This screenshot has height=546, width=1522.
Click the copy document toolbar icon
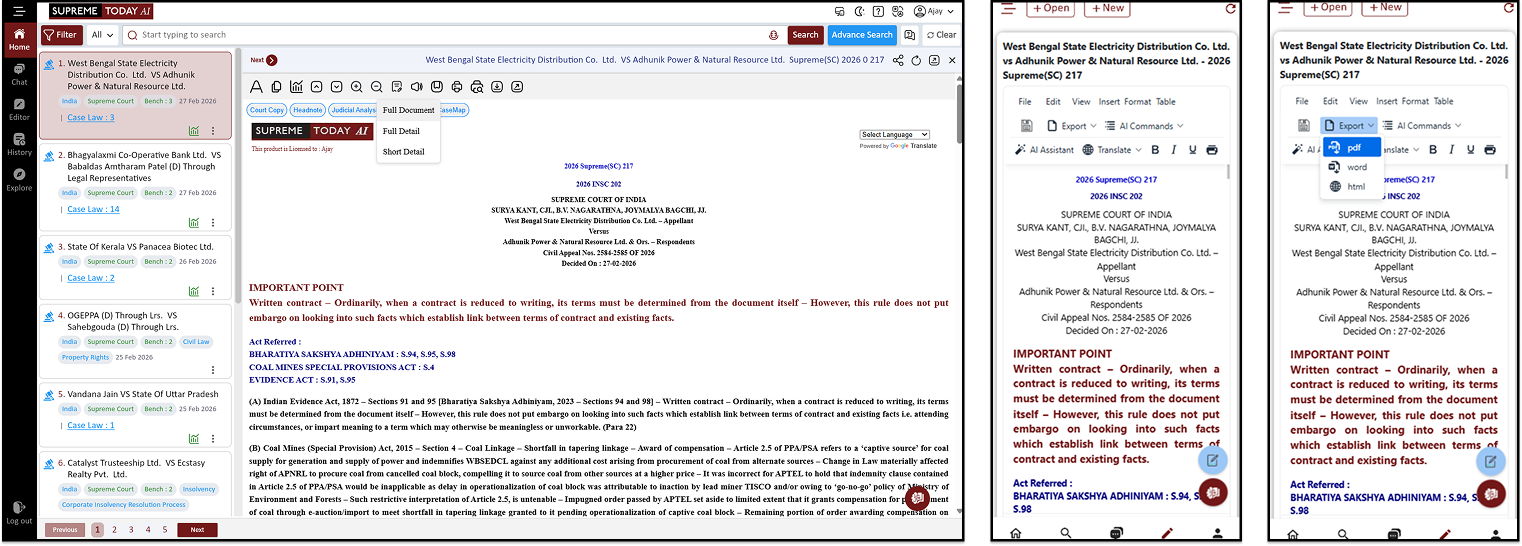(x=276, y=87)
